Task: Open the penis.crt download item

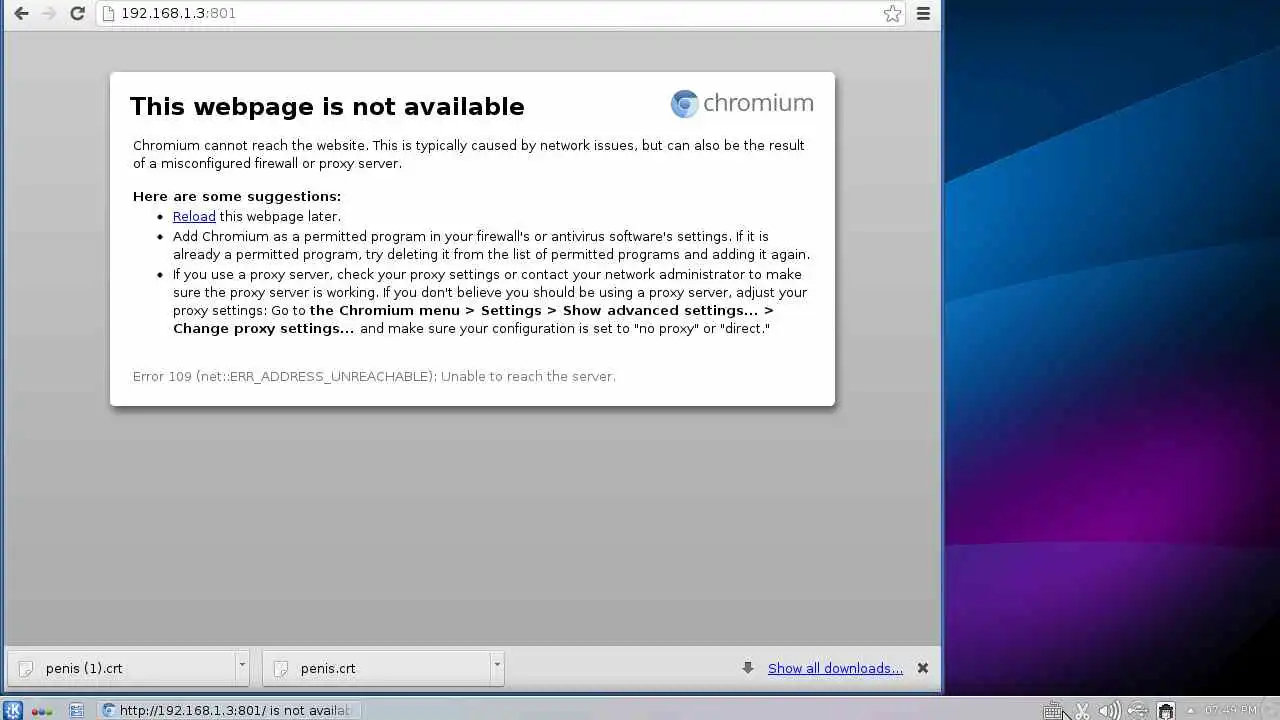Action: click(x=376, y=668)
